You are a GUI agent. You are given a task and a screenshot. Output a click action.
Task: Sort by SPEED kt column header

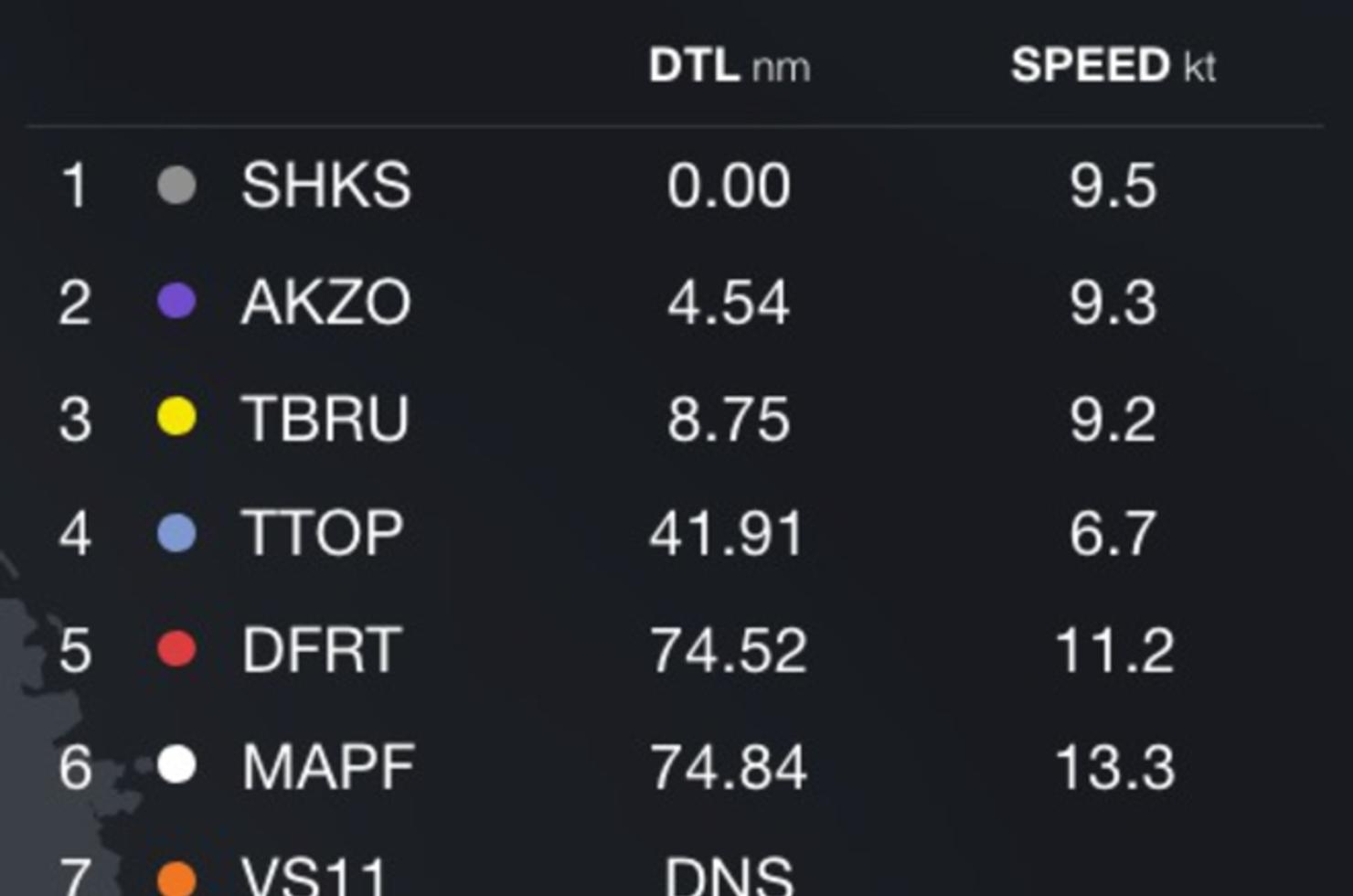coord(1113,66)
